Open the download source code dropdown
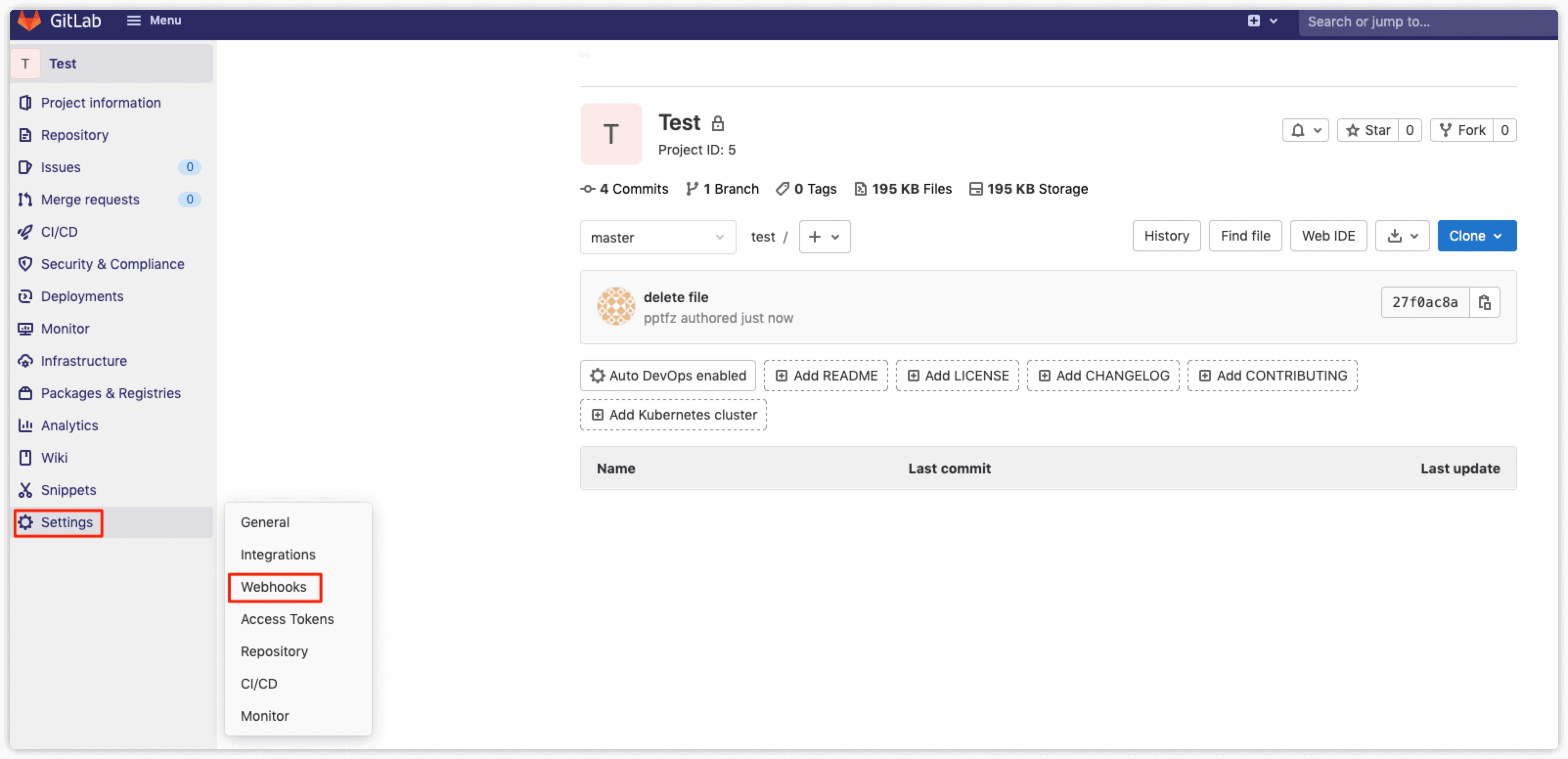1568x759 pixels. pyautogui.click(x=1402, y=236)
